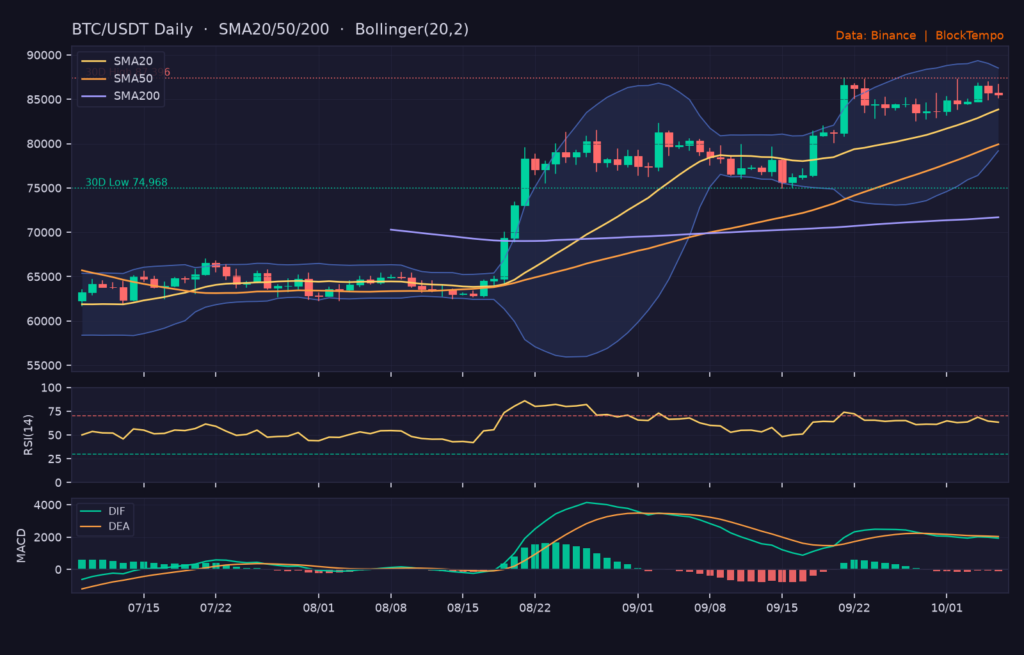
Task: Select the SMA50 legend entry
Action: click(117, 78)
